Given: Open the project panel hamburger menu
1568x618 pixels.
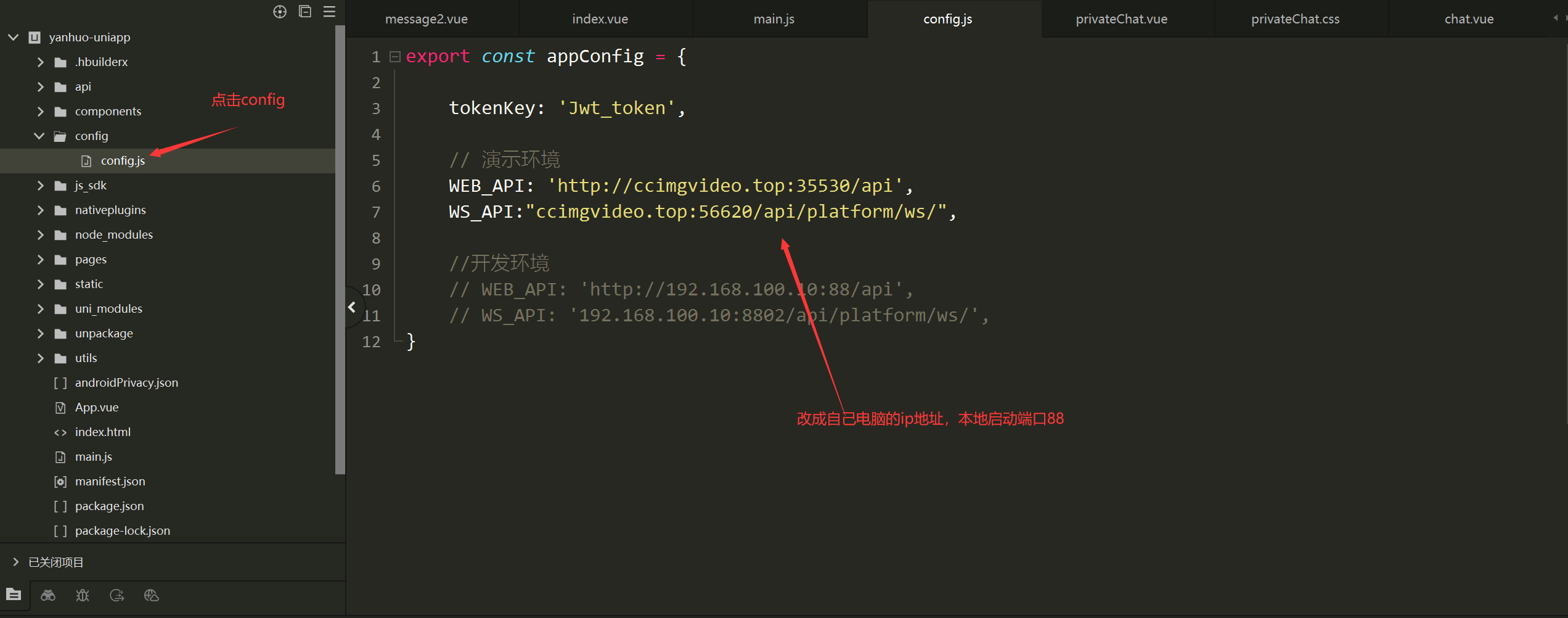Looking at the screenshot, I should [x=330, y=12].
